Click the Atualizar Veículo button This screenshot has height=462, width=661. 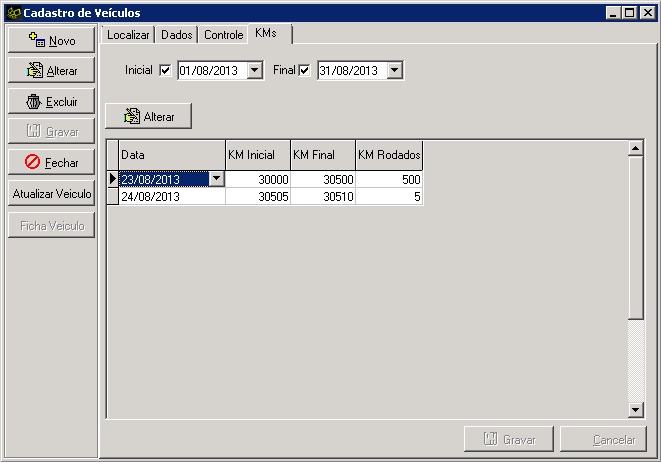pos(51,193)
